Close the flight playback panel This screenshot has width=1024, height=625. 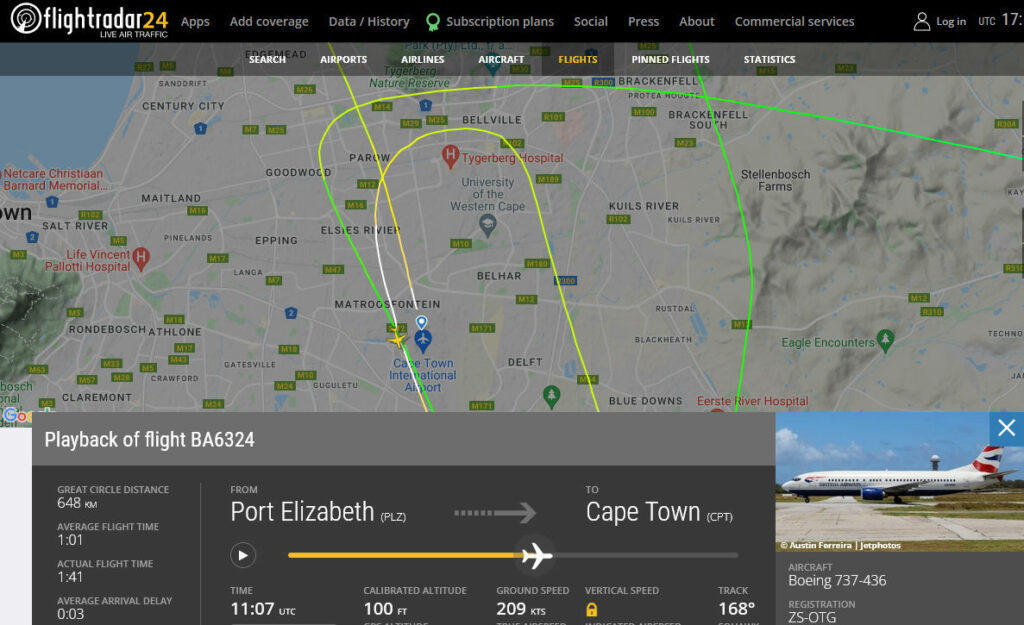click(x=1006, y=428)
